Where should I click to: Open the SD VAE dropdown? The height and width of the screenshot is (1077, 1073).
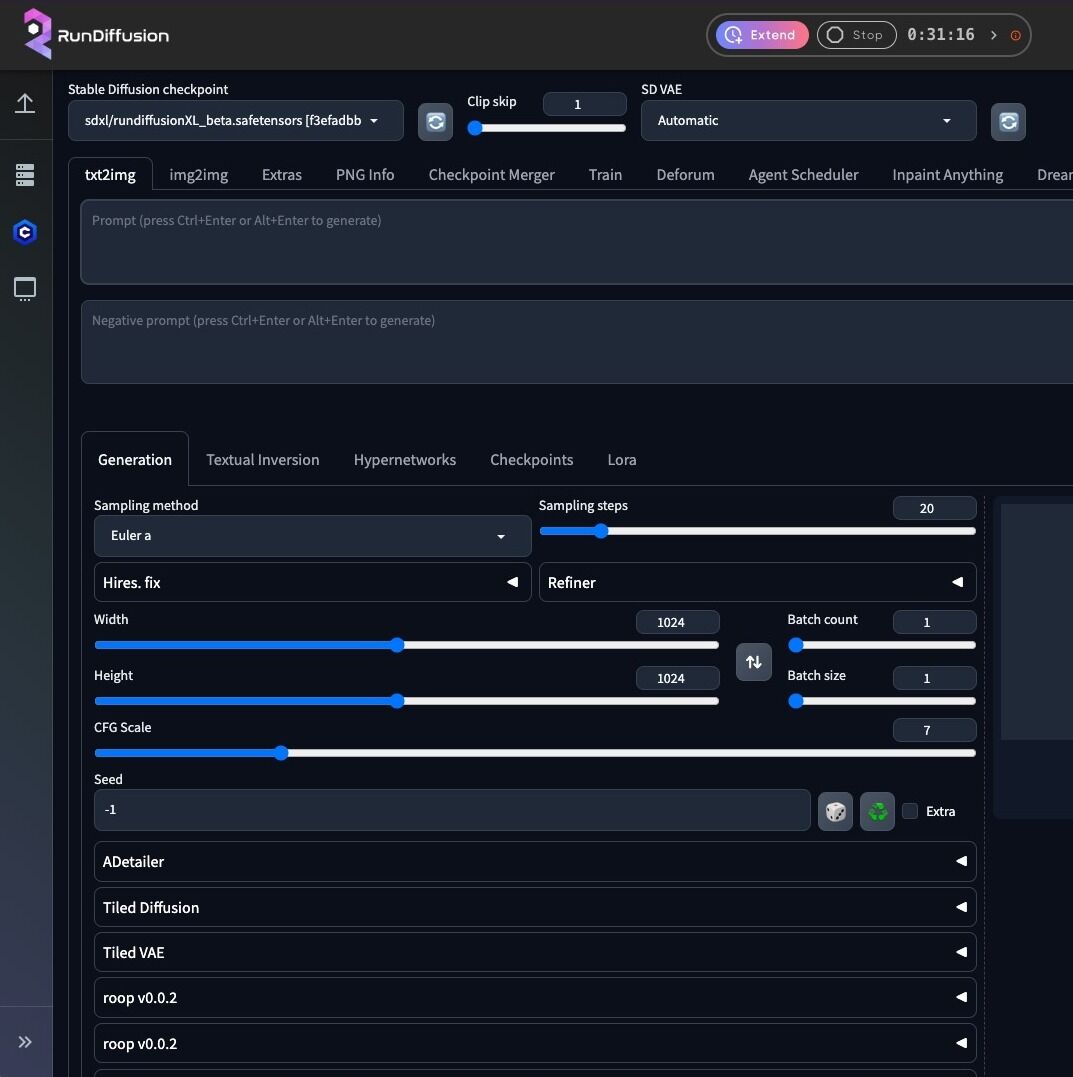coord(808,121)
